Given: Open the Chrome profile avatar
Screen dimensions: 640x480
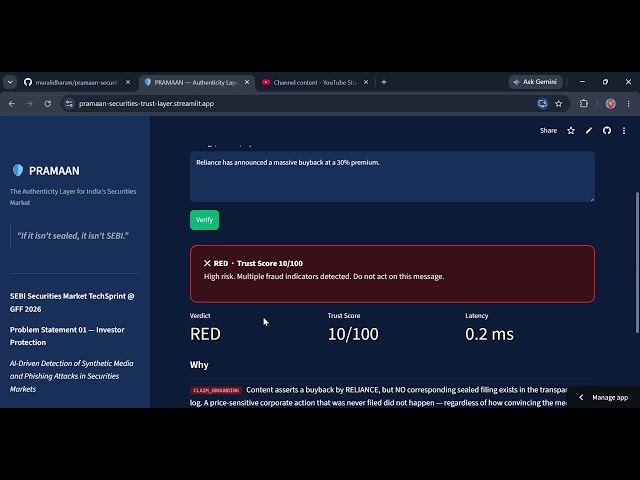Looking at the screenshot, I should (611, 104).
